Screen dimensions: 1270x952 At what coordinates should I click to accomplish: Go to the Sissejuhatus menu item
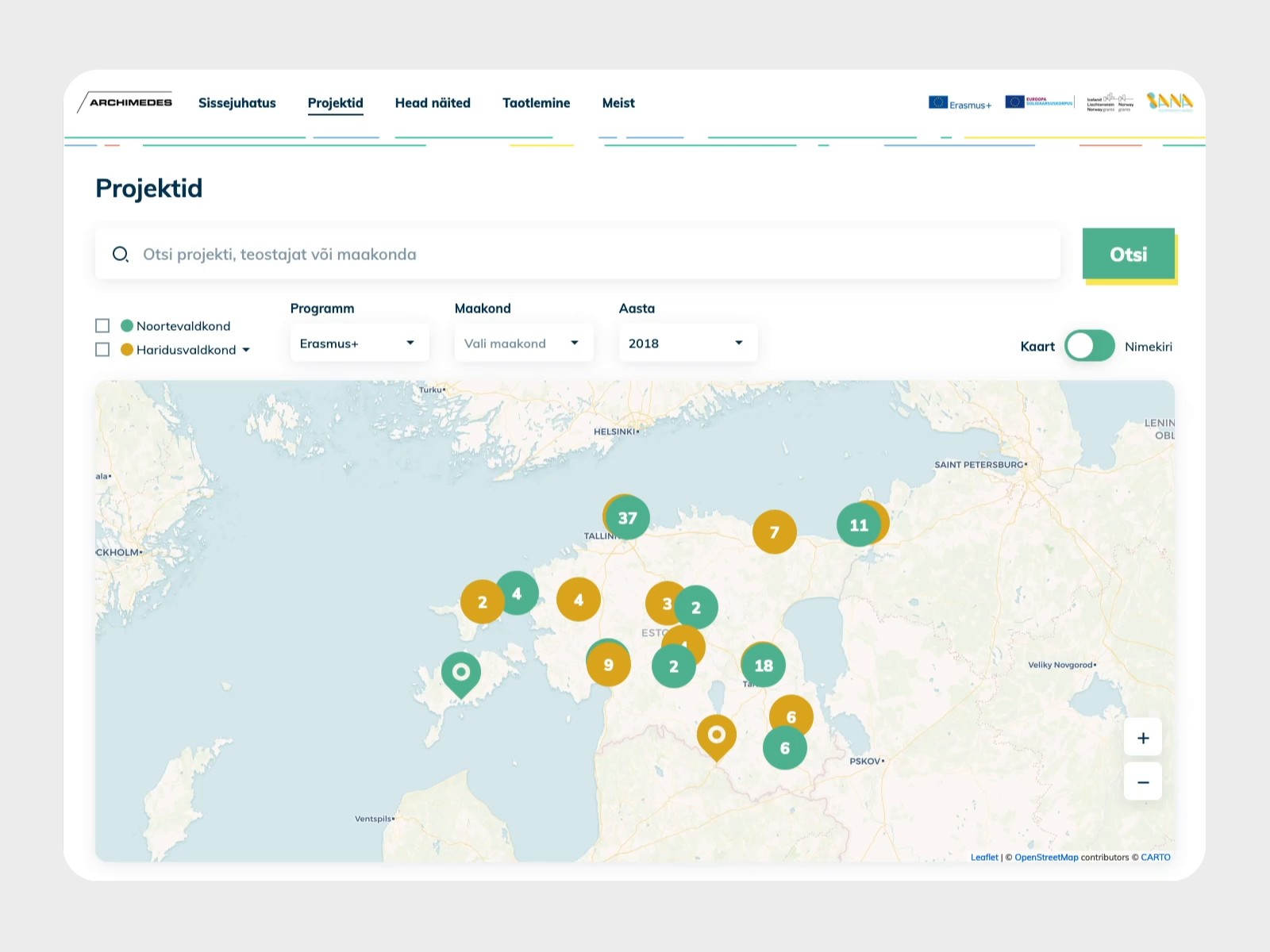237,103
